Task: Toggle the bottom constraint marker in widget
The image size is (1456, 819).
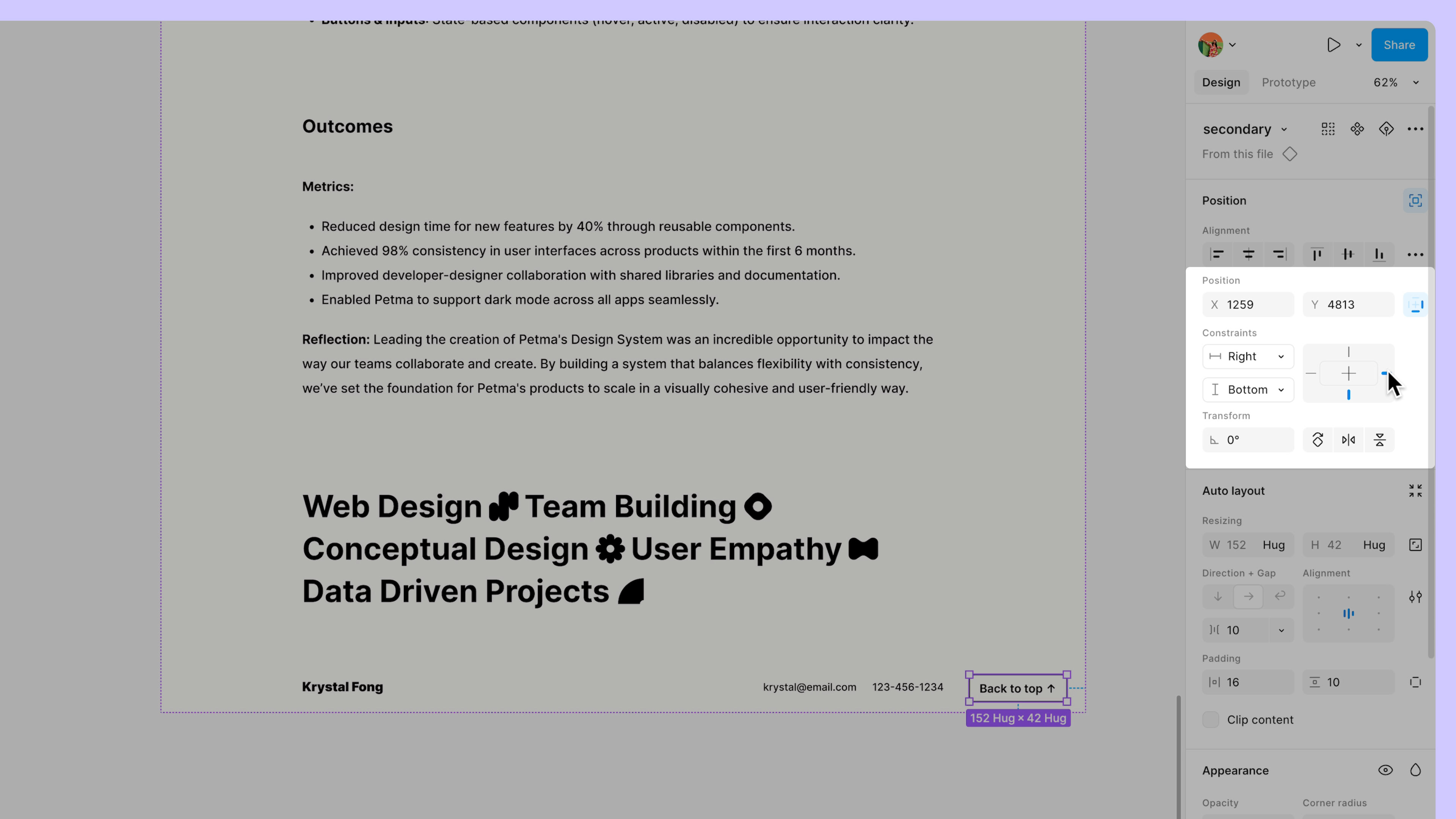Action: pos(1348,394)
